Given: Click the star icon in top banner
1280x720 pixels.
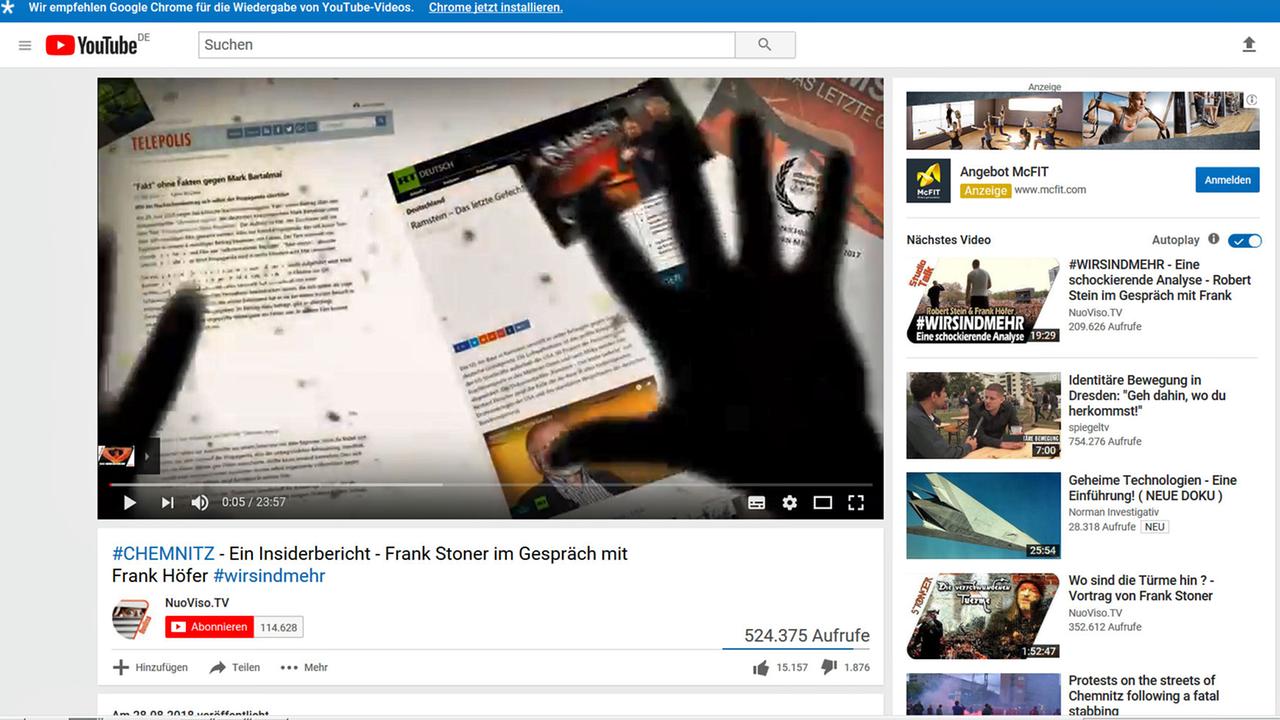Looking at the screenshot, I should pos(8,8).
